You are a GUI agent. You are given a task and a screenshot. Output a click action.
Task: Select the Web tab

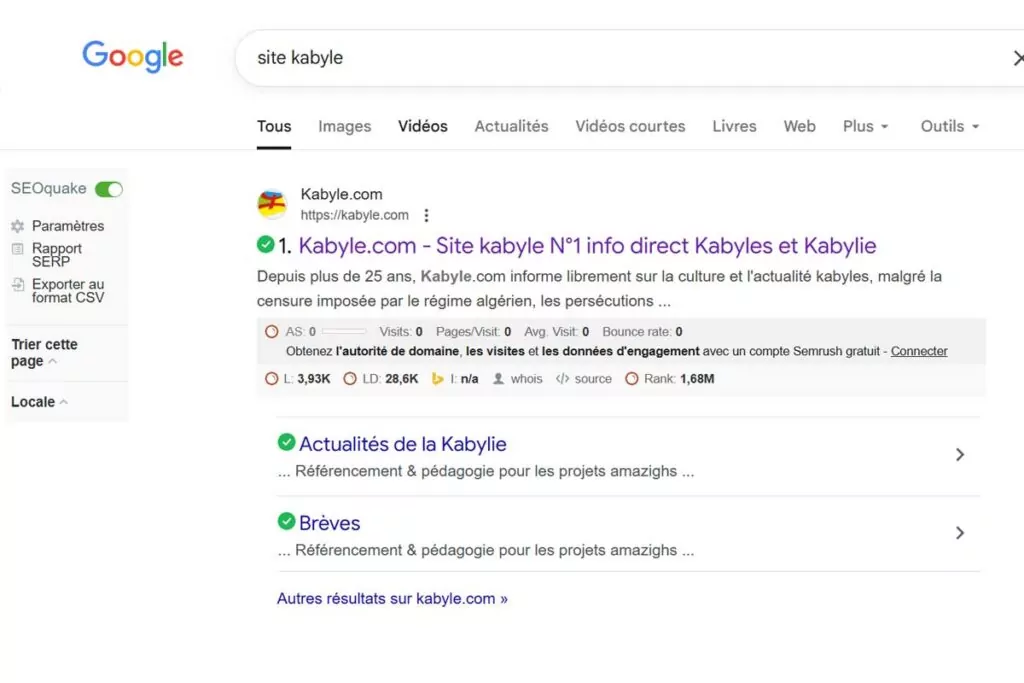[799, 126]
